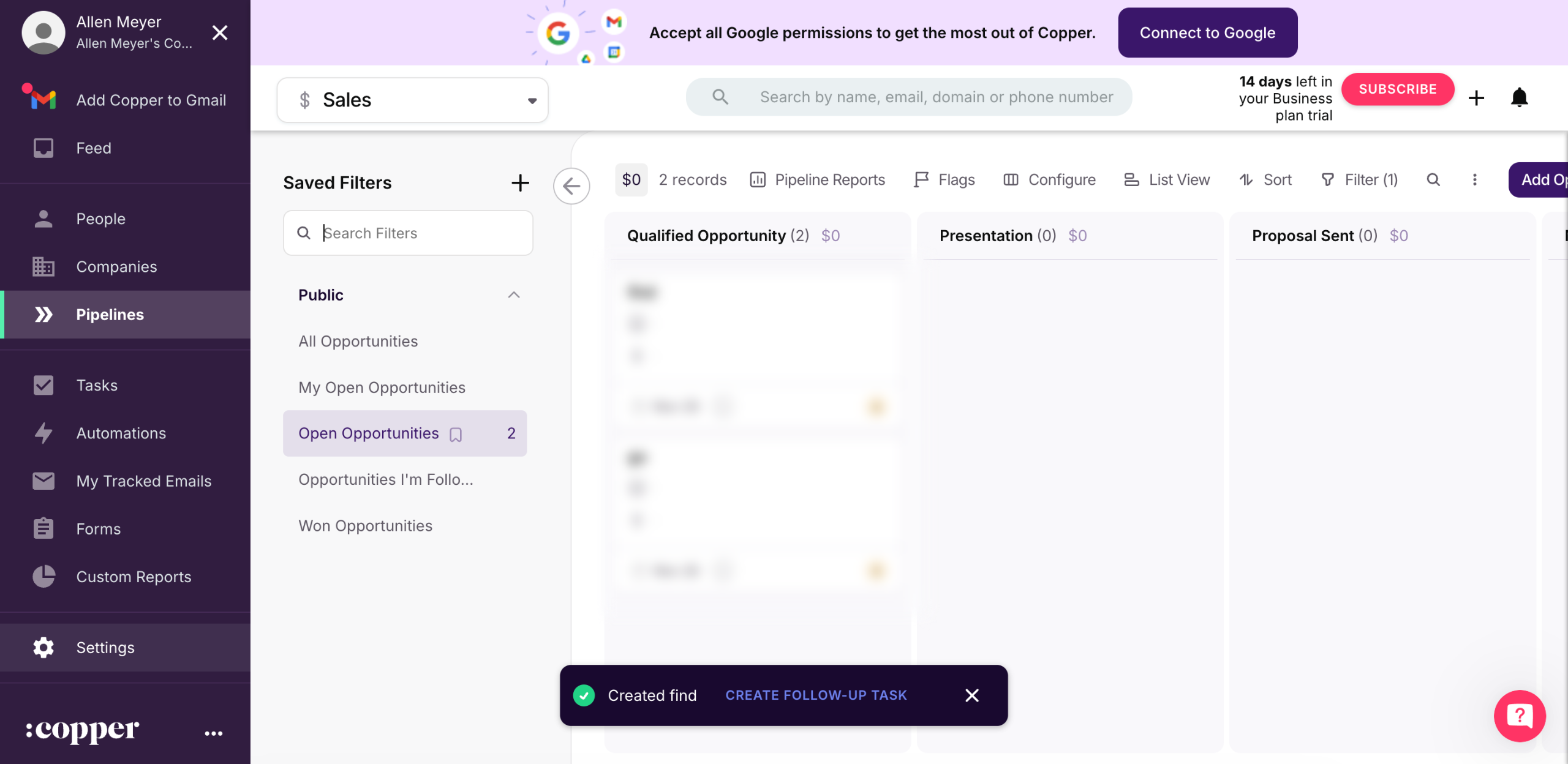
Task: Toggle bookmark on Open Opportunities filter
Action: (x=456, y=434)
